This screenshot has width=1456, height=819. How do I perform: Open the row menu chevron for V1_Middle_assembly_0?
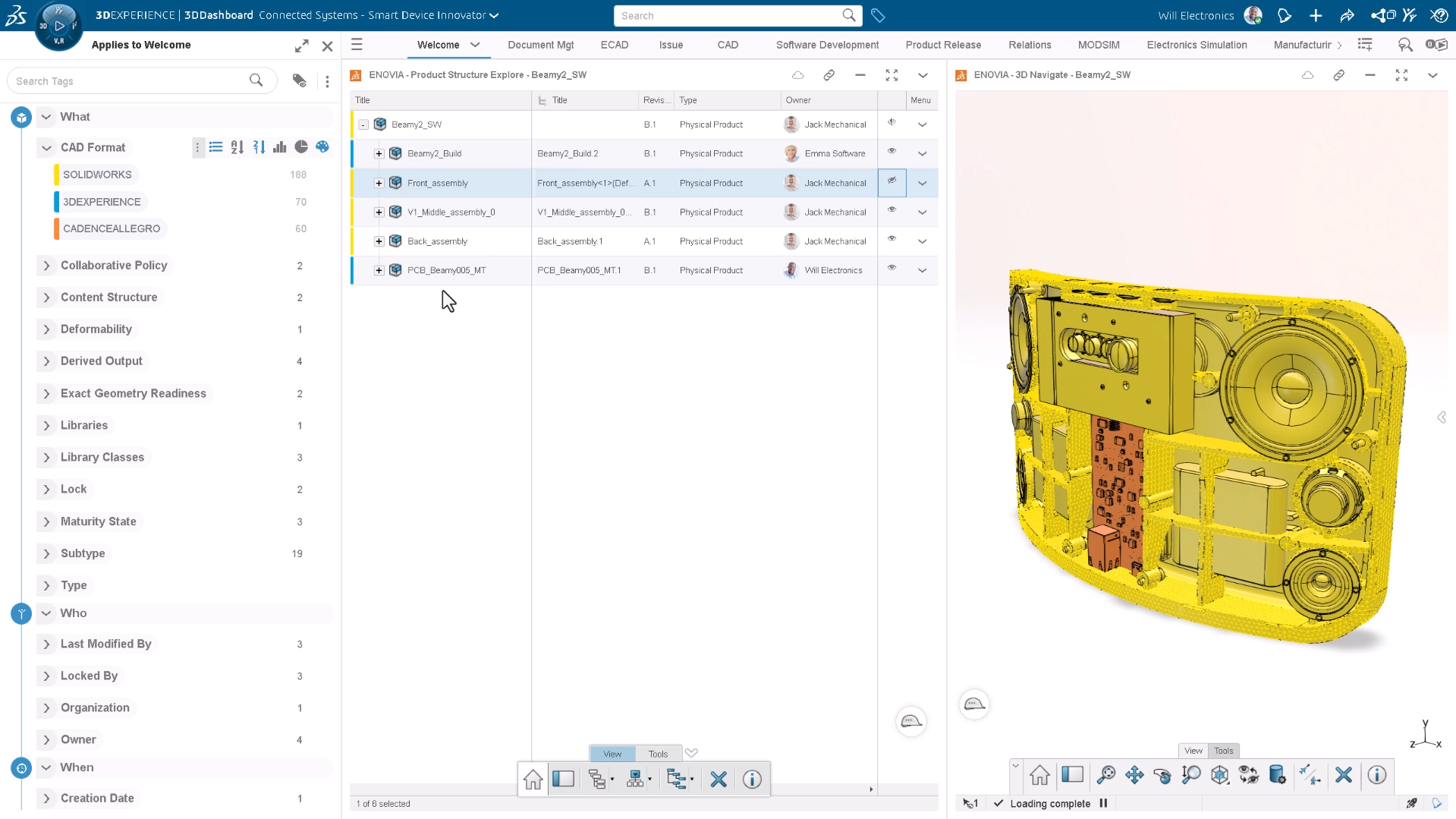922,213
